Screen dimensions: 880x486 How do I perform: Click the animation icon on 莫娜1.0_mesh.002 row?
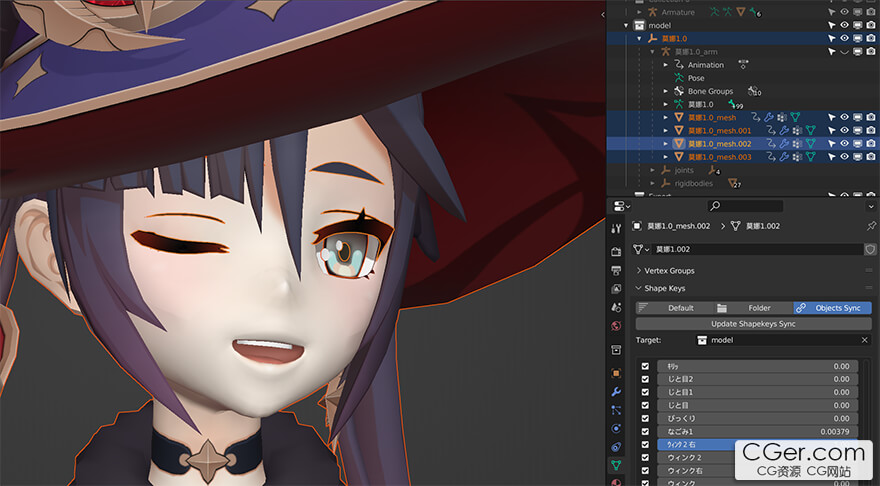point(771,144)
